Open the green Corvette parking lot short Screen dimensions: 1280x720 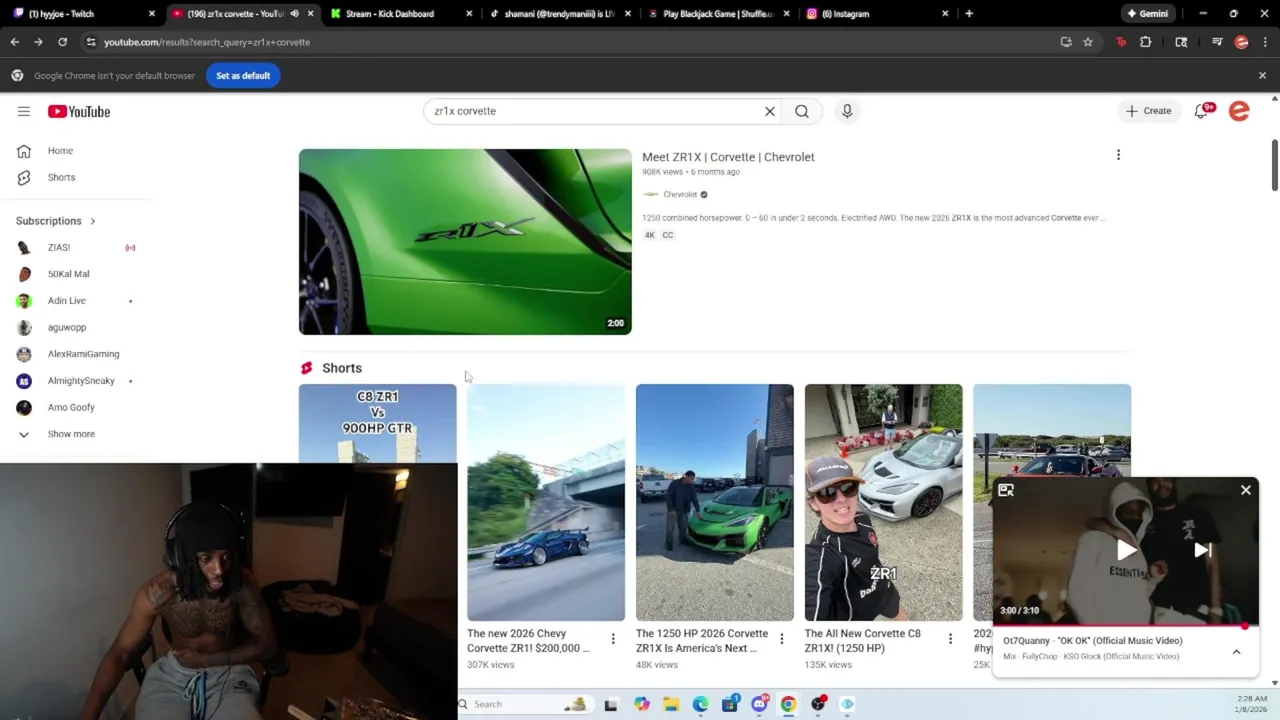pyautogui.click(x=715, y=502)
